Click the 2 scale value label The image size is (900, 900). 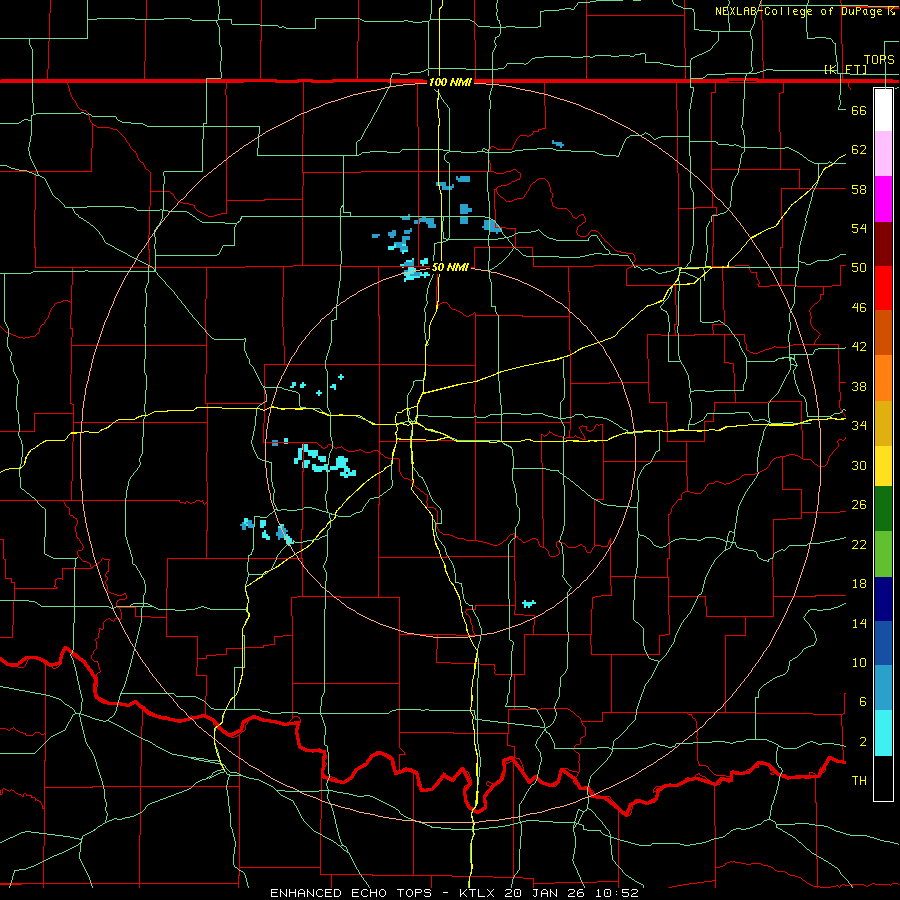862,742
